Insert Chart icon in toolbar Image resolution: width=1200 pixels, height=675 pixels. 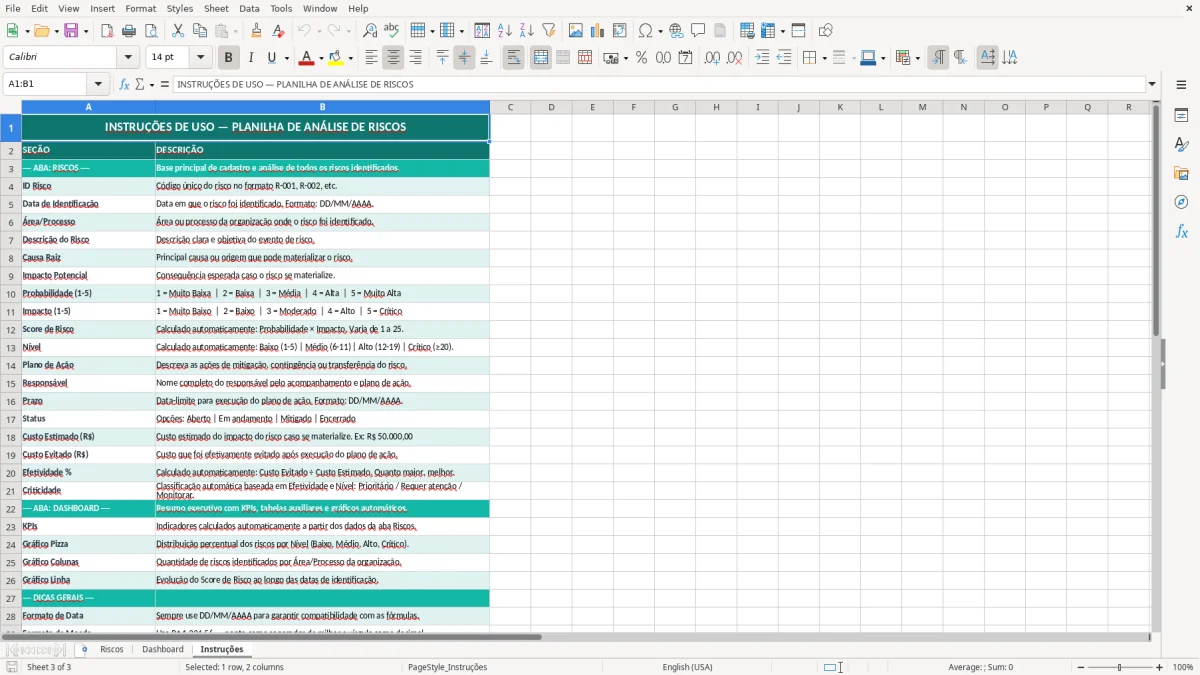click(598, 31)
